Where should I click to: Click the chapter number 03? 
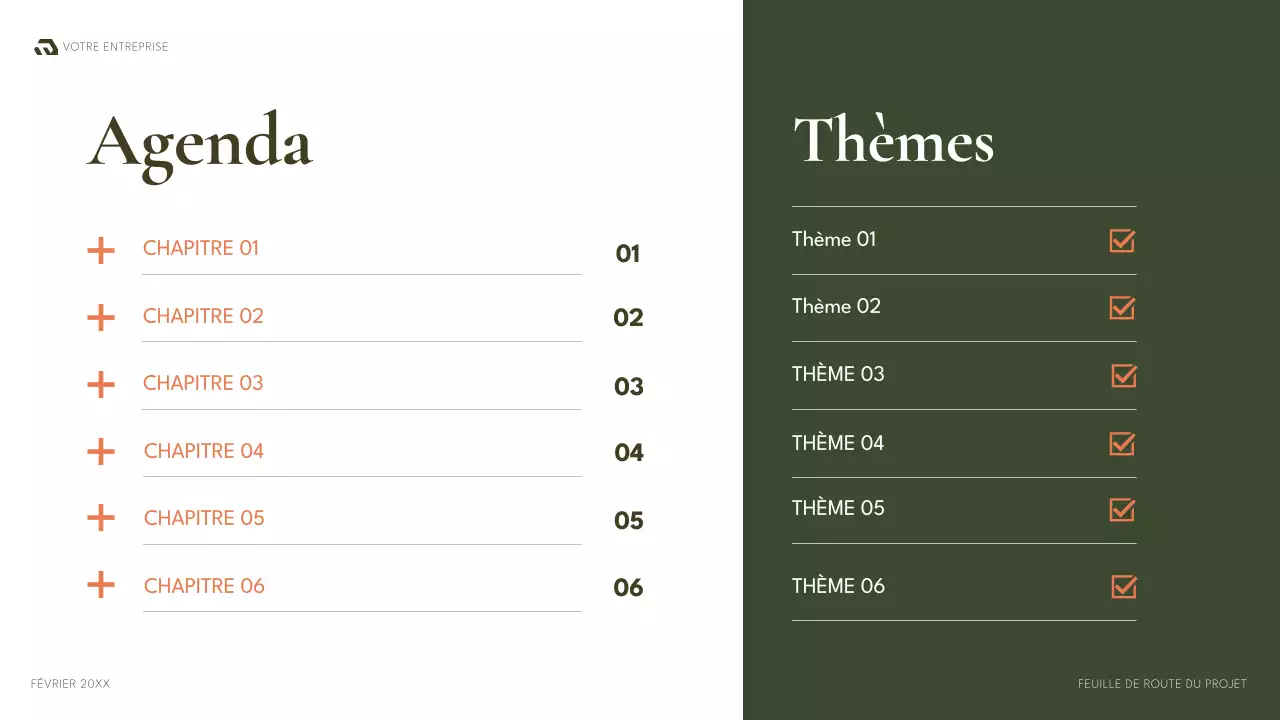[629, 387]
